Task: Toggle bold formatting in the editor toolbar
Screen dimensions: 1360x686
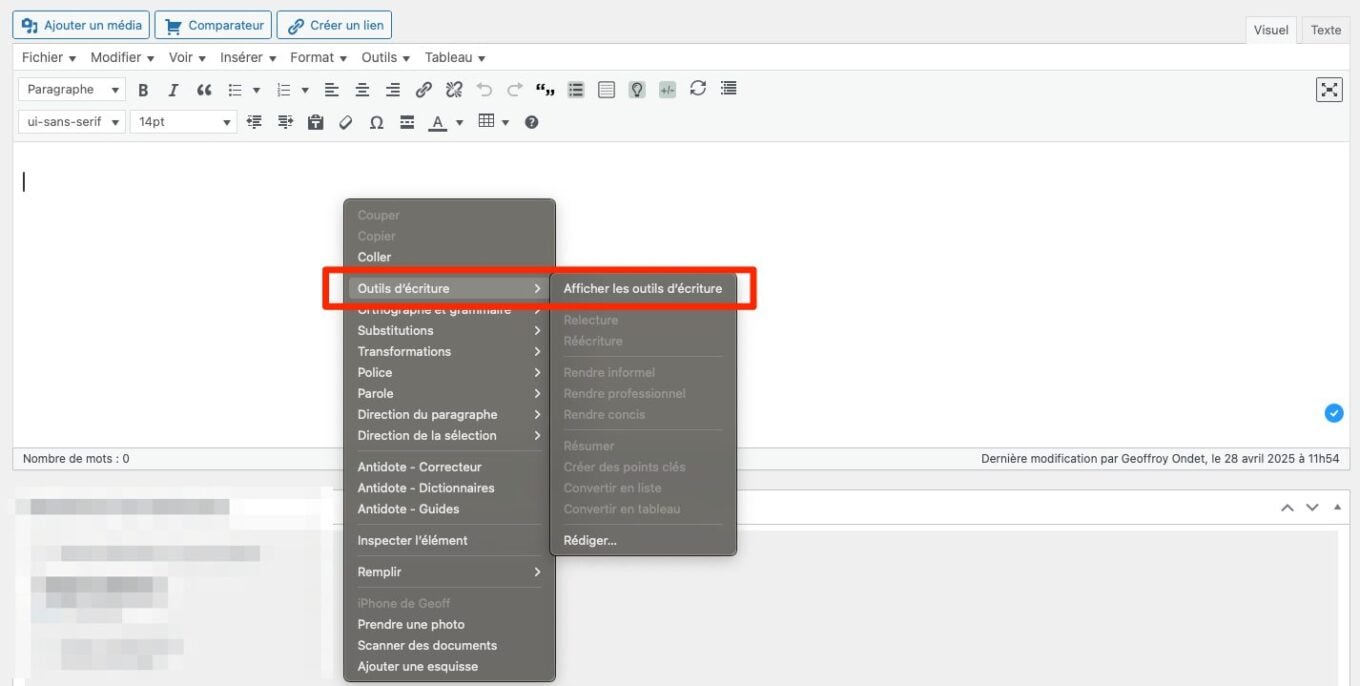Action: (x=143, y=90)
